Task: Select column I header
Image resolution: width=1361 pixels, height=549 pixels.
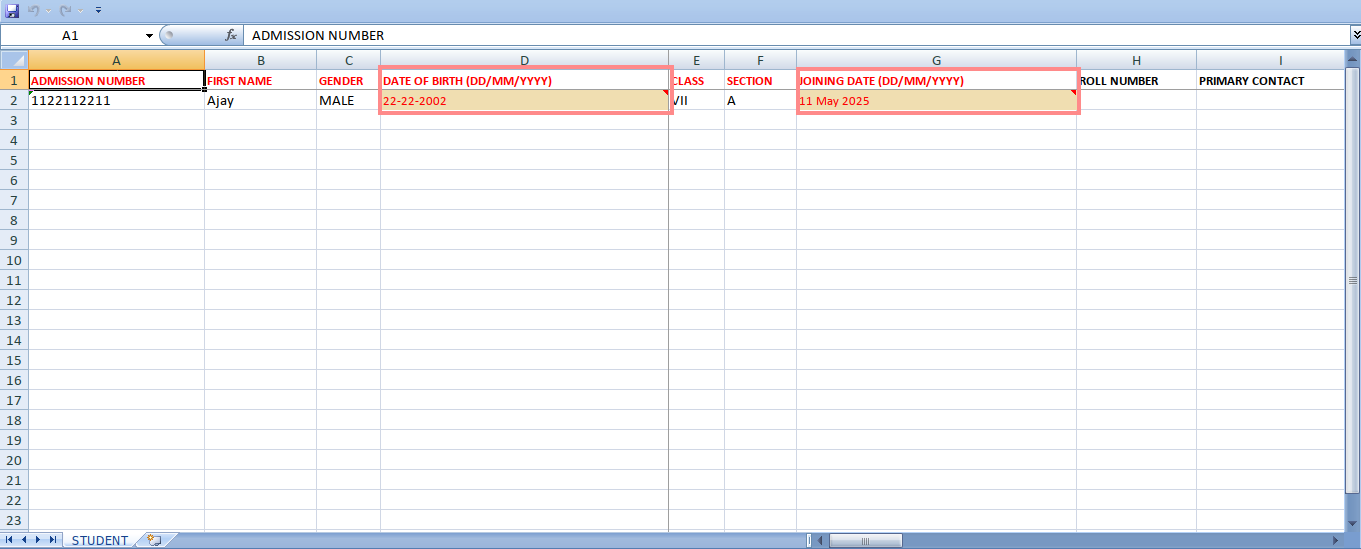Action: [1271, 60]
